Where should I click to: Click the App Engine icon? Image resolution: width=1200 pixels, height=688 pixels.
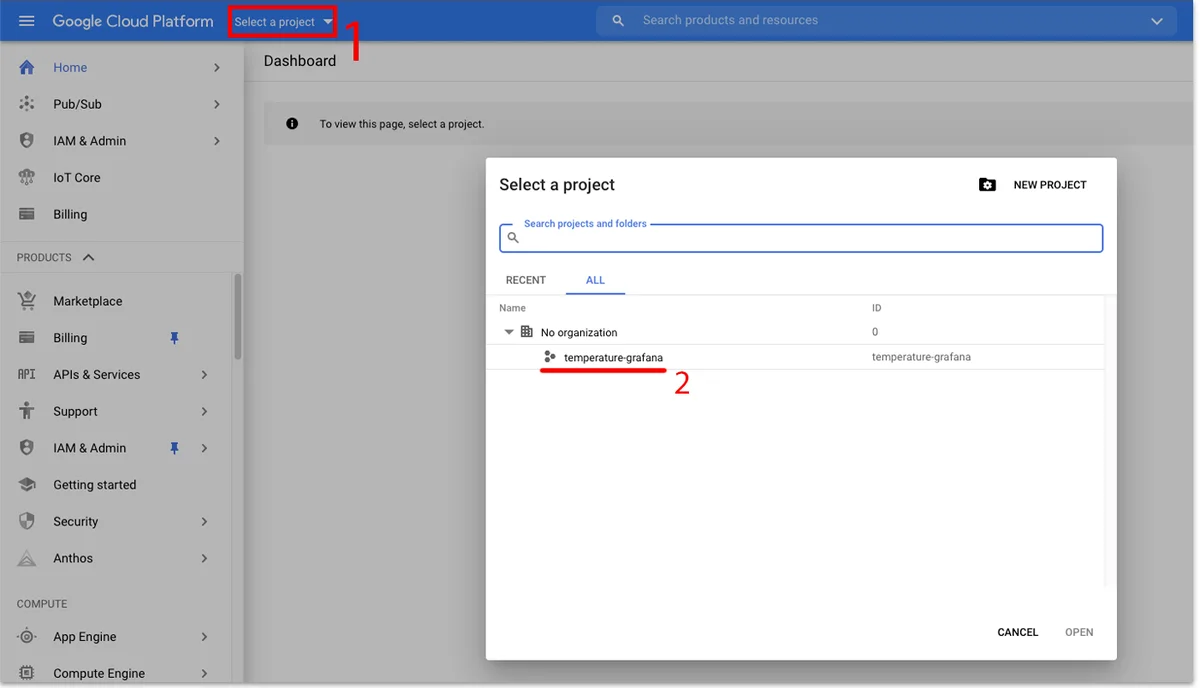click(27, 637)
